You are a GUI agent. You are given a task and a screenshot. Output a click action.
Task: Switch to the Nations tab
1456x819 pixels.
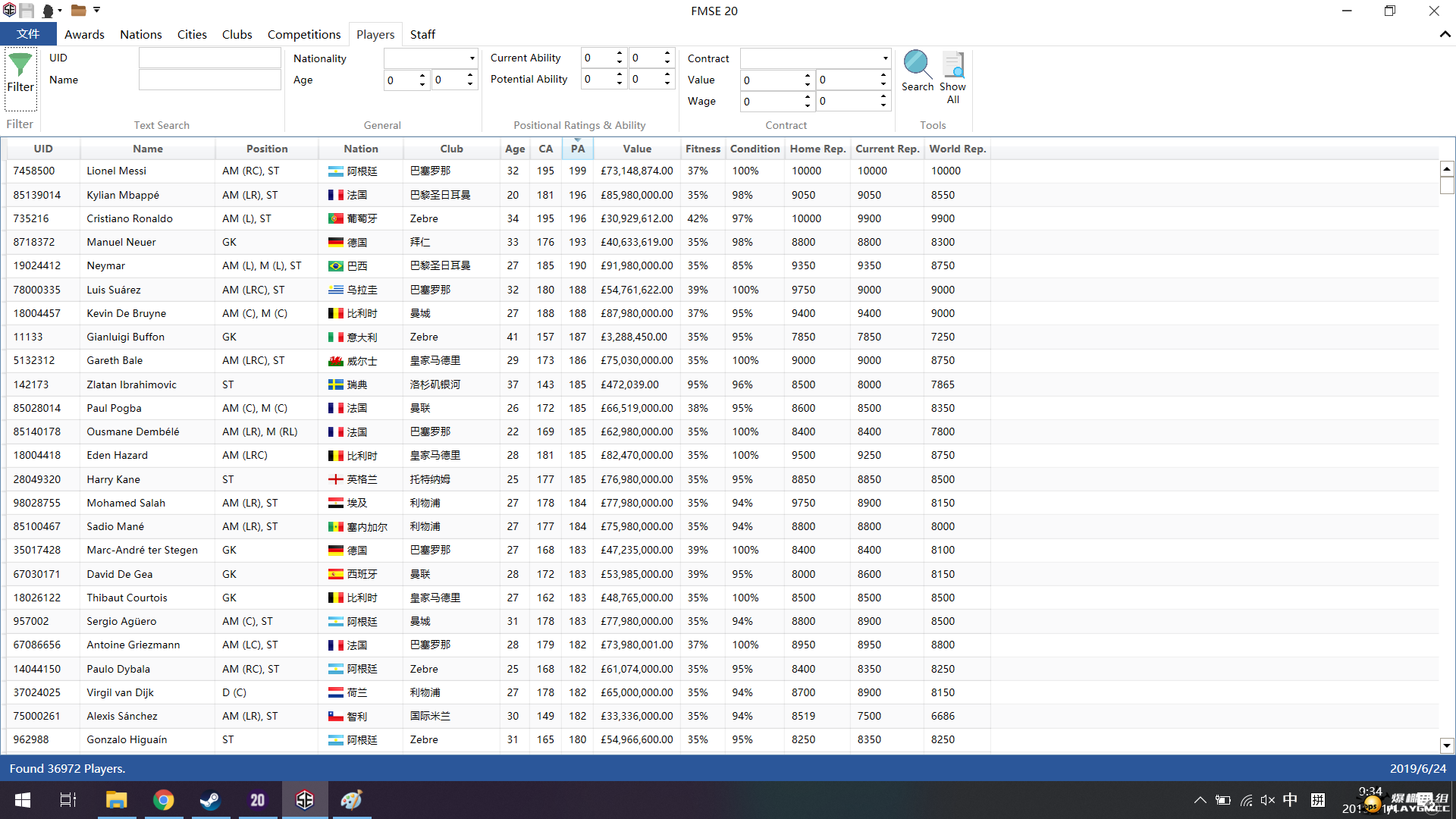(140, 34)
